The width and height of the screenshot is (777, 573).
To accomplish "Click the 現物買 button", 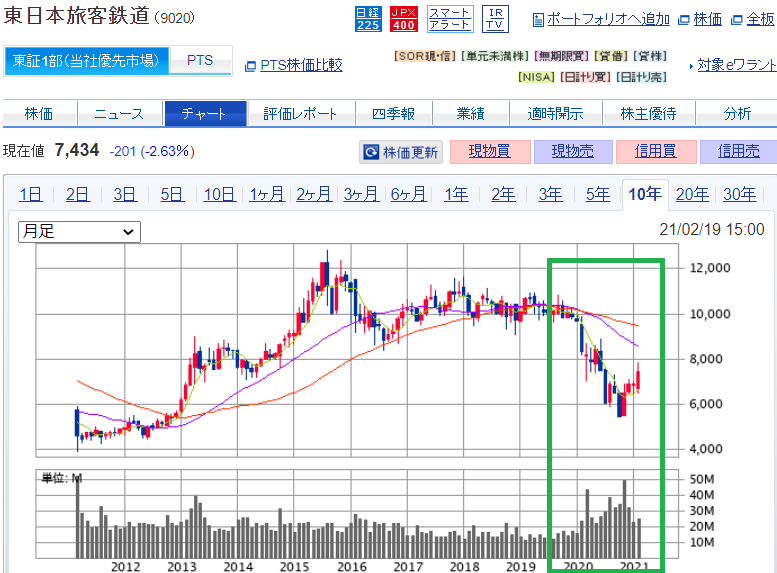I will pyautogui.click(x=490, y=151).
